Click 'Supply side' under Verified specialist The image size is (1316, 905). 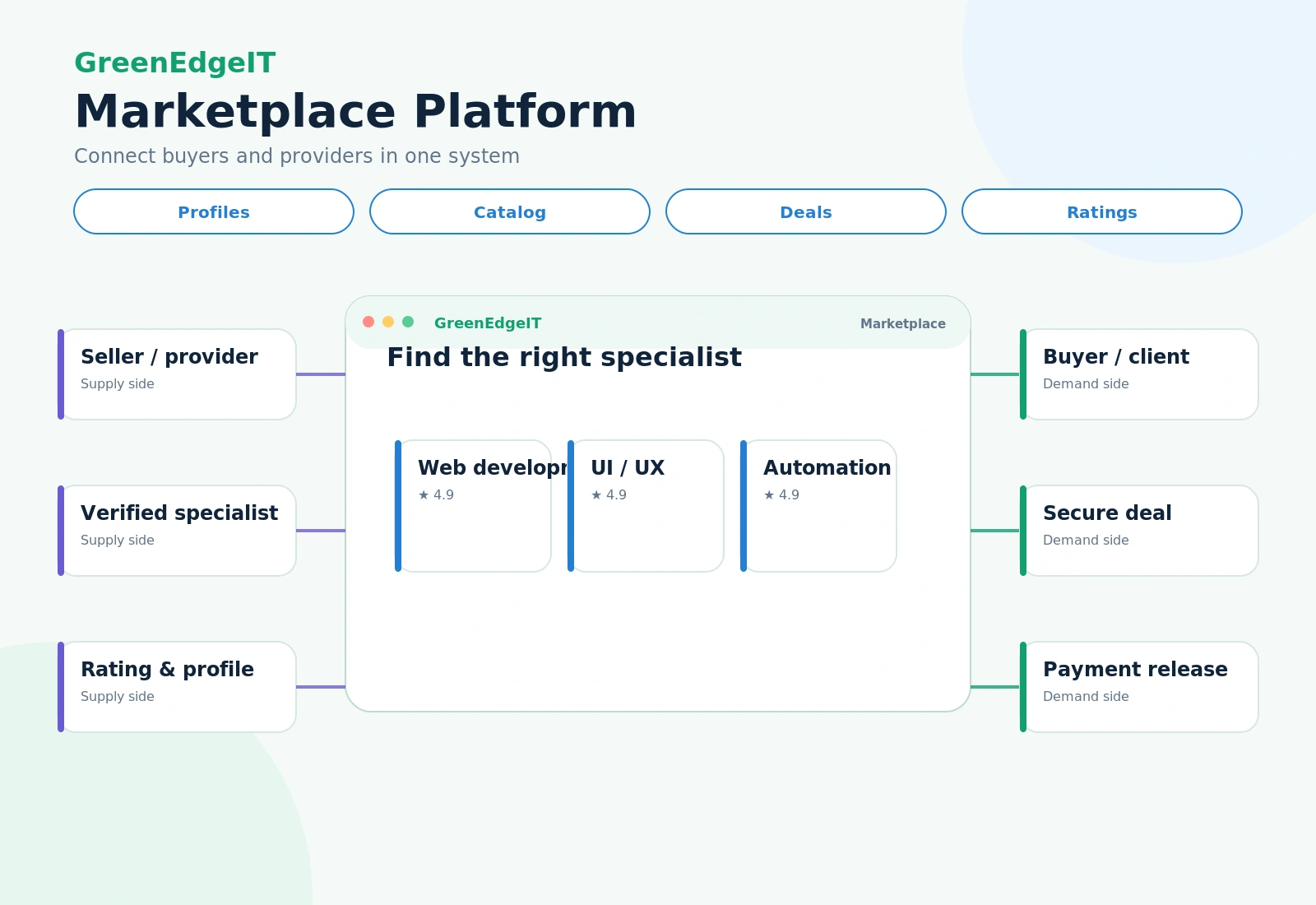(x=118, y=540)
